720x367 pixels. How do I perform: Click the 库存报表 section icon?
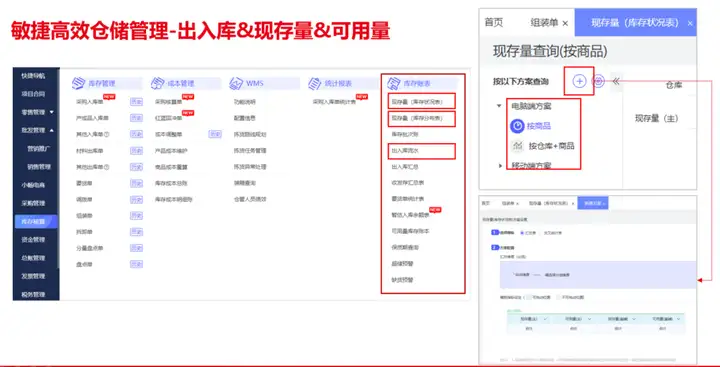point(394,83)
